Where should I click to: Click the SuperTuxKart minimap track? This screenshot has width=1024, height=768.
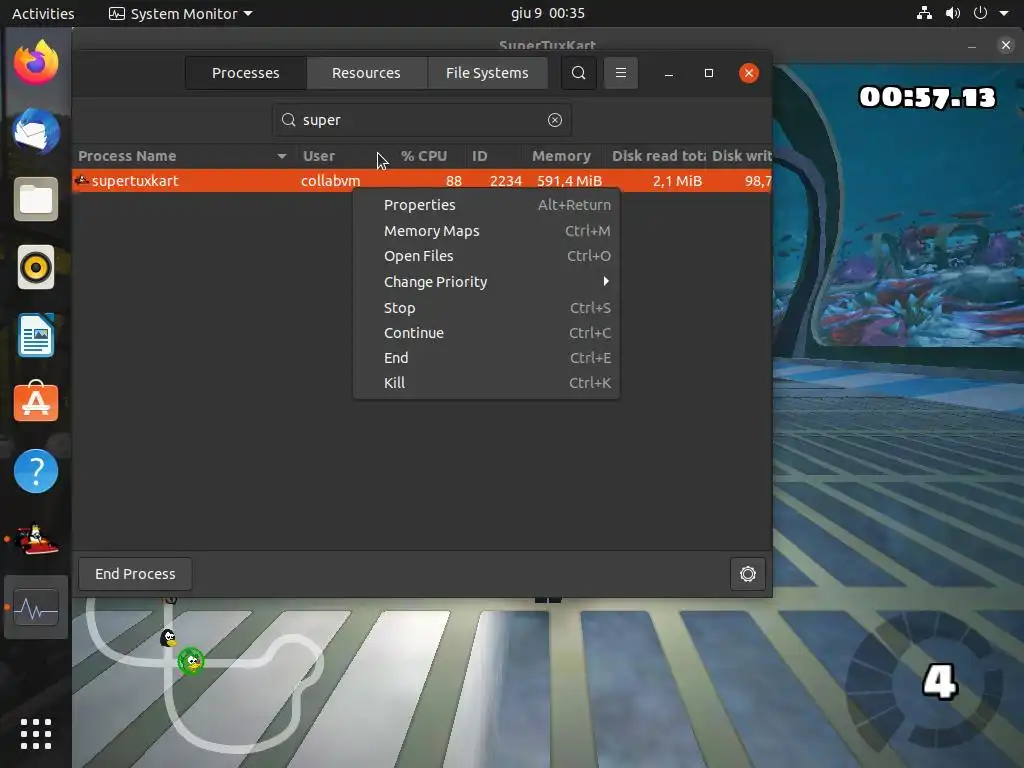click(204, 673)
